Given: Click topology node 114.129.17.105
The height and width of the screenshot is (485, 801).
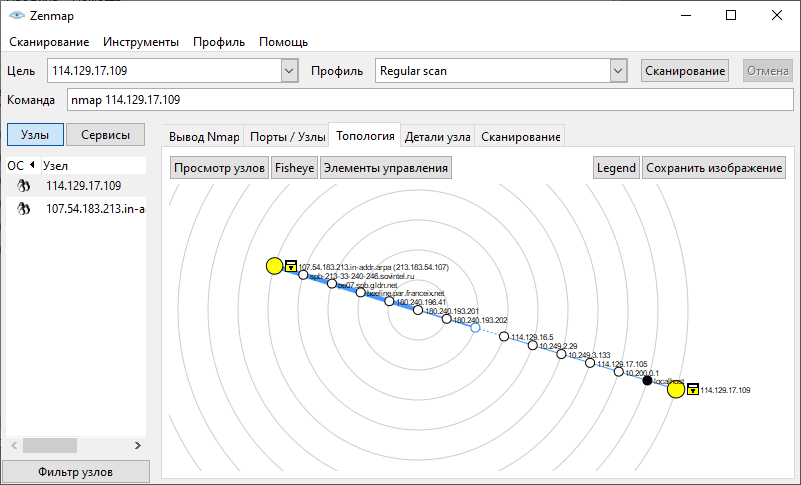Looking at the screenshot, I should click(x=590, y=363).
